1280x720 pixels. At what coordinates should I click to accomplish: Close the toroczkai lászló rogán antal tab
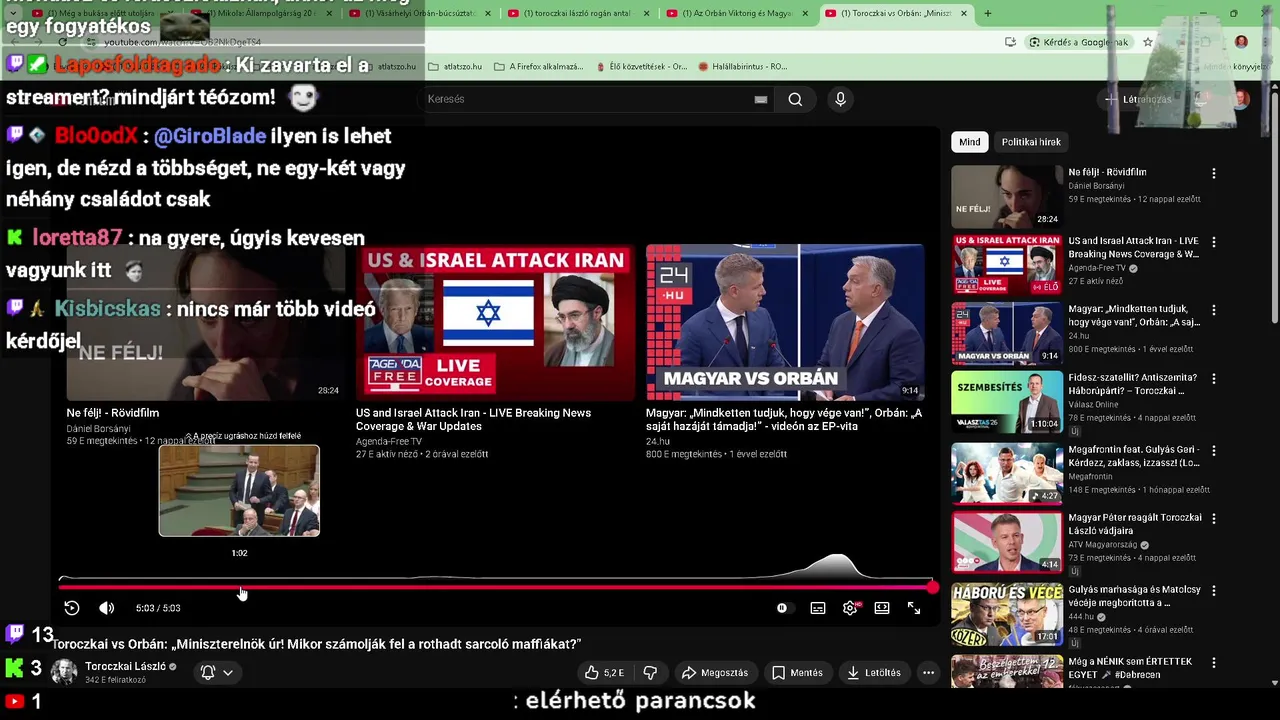(x=646, y=13)
